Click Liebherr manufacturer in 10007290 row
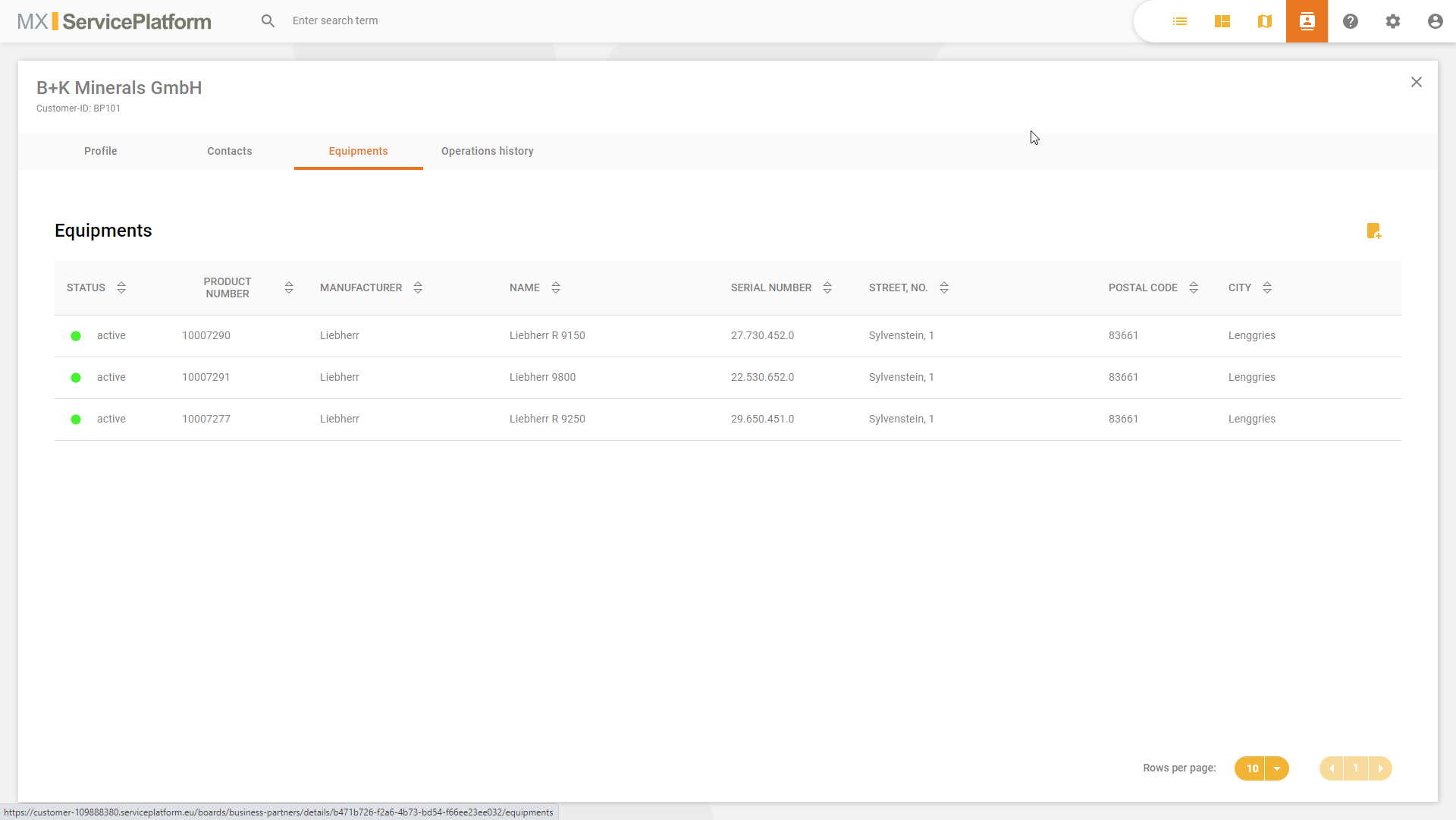This screenshot has height=820, width=1456. (340, 335)
